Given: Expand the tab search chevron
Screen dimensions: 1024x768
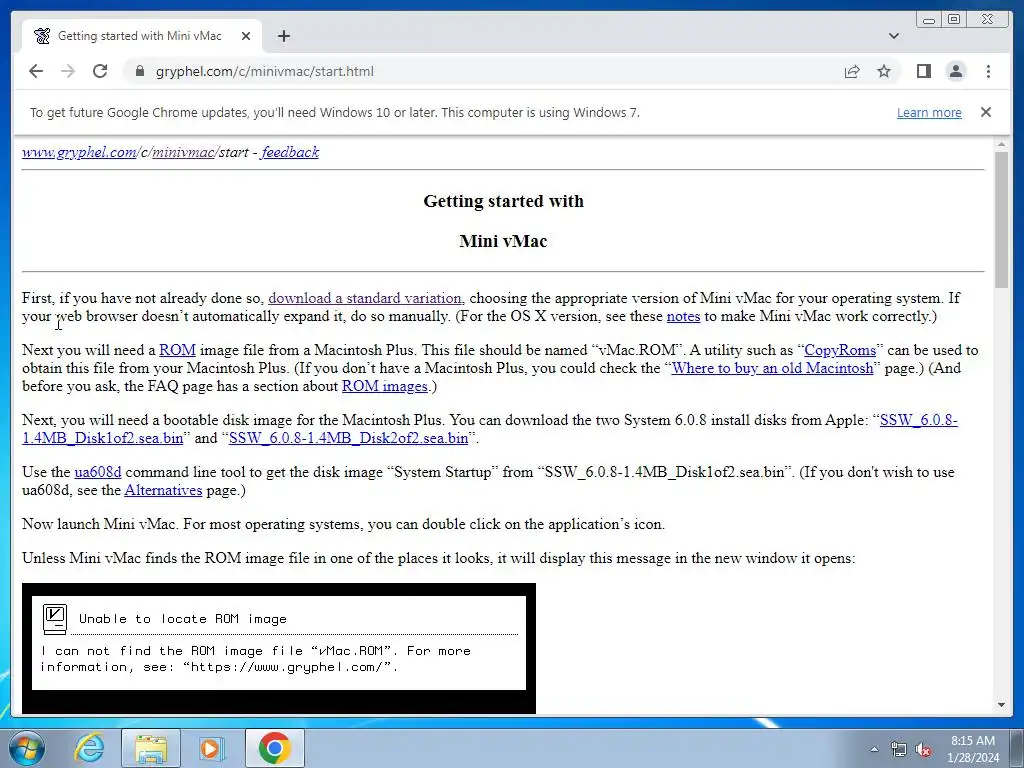Looking at the screenshot, I should (x=893, y=36).
